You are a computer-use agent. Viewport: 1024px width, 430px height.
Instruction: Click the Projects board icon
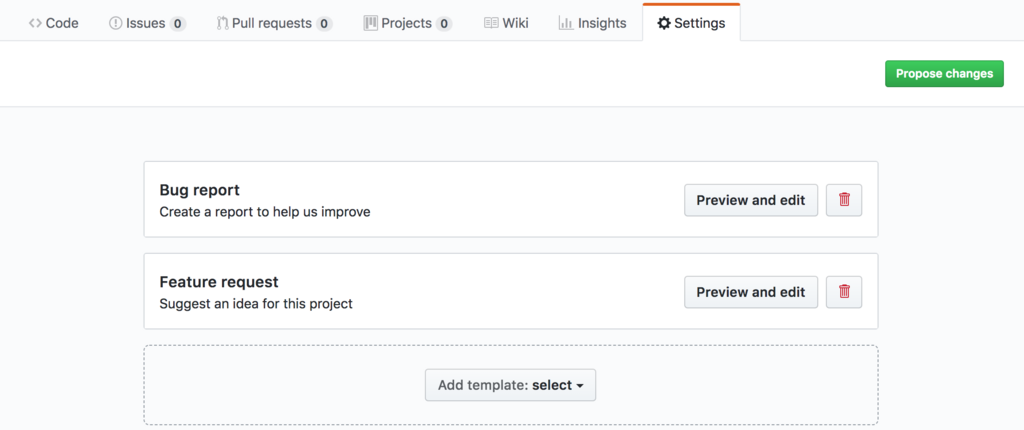[x=370, y=23]
